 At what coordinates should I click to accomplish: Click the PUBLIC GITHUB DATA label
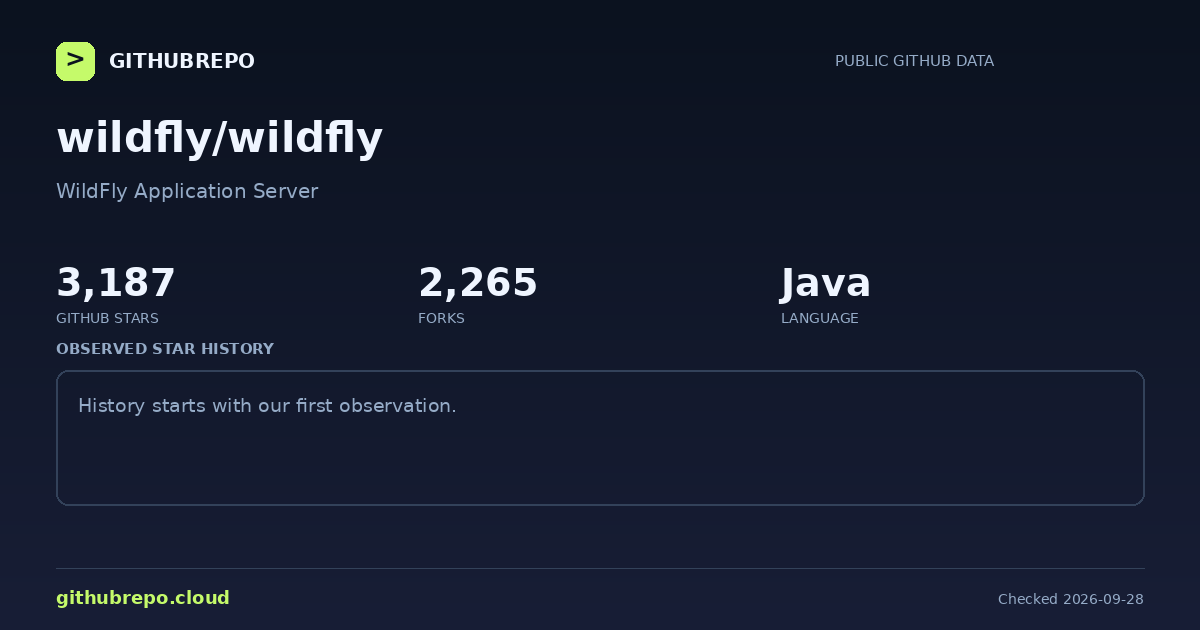[x=914, y=61]
